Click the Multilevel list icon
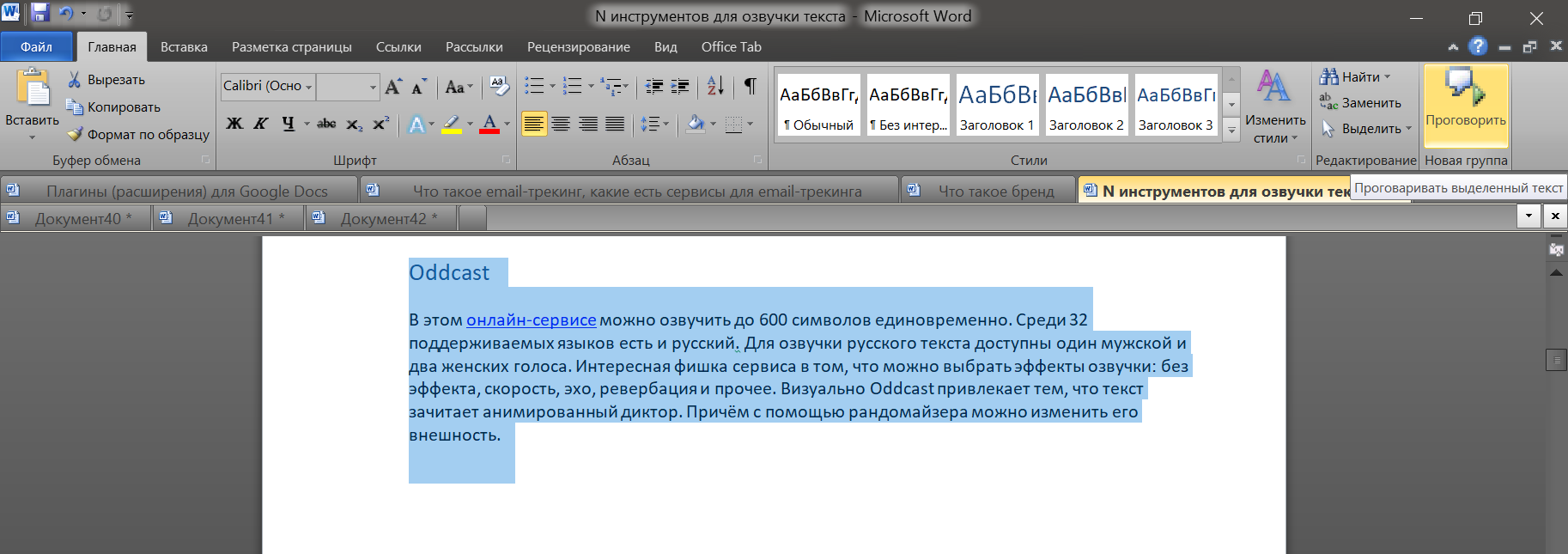Viewport: 1568px width, 554px height. [x=611, y=86]
